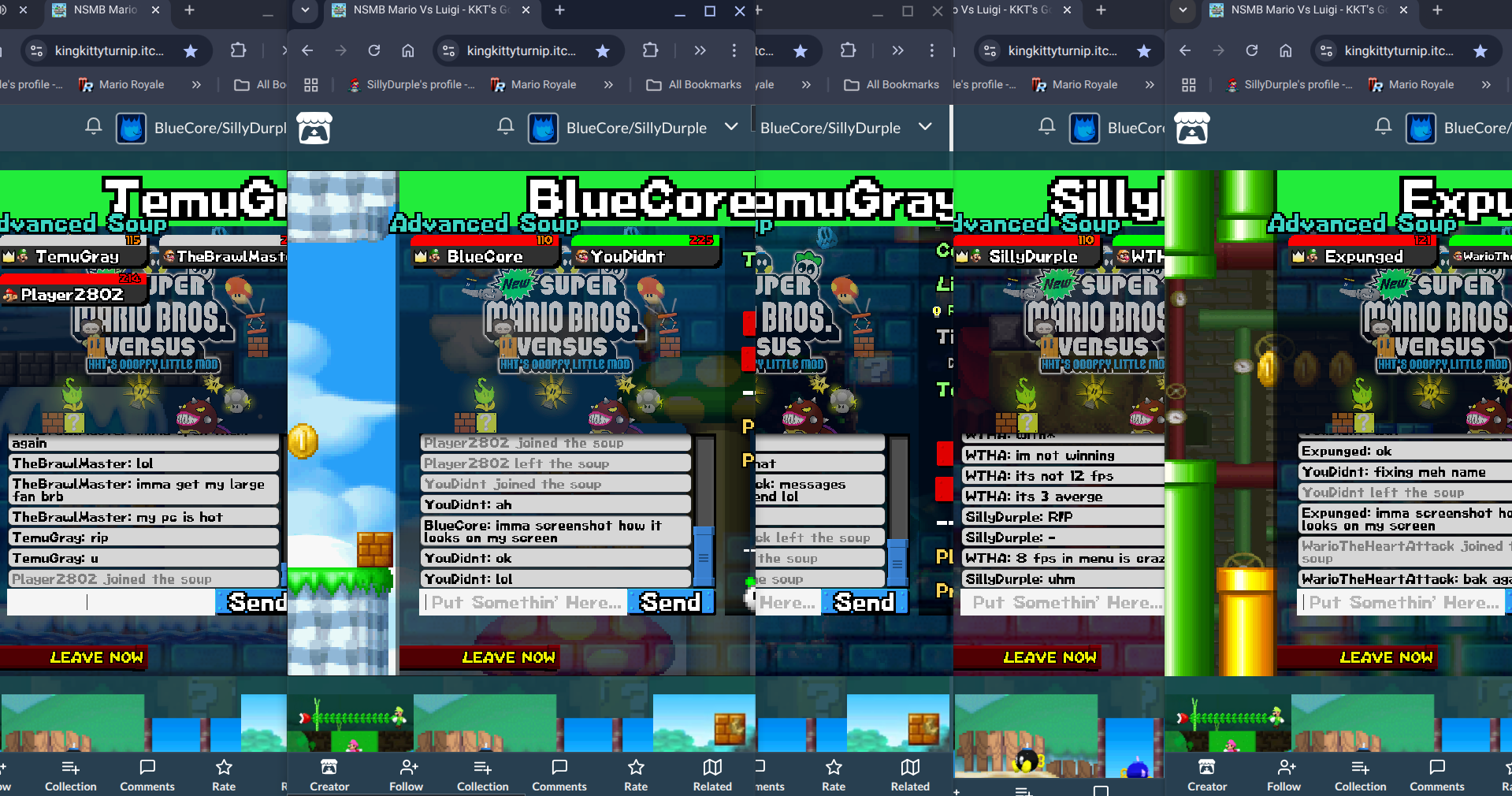
Task: Reload the page in the BlueCore window
Action: 374,50
